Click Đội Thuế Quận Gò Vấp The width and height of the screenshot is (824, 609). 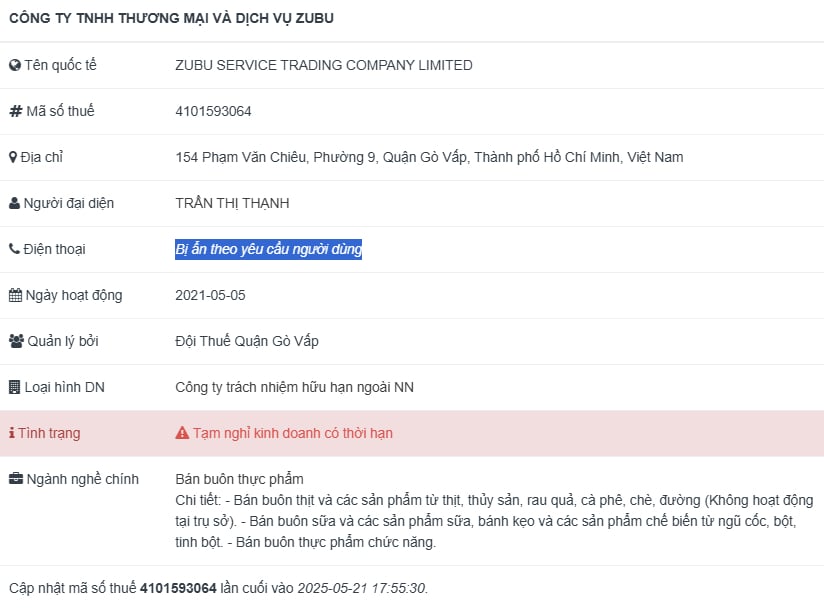coord(247,342)
